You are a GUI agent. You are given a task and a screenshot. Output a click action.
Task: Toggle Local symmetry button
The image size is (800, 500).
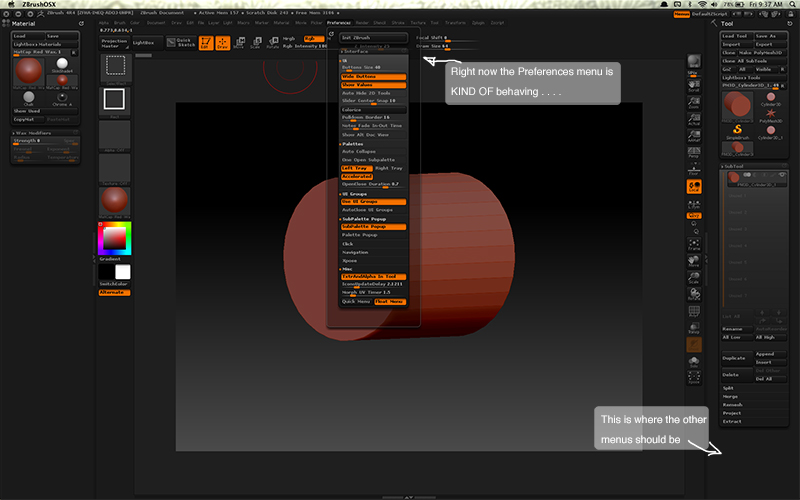tap(694, 187)
